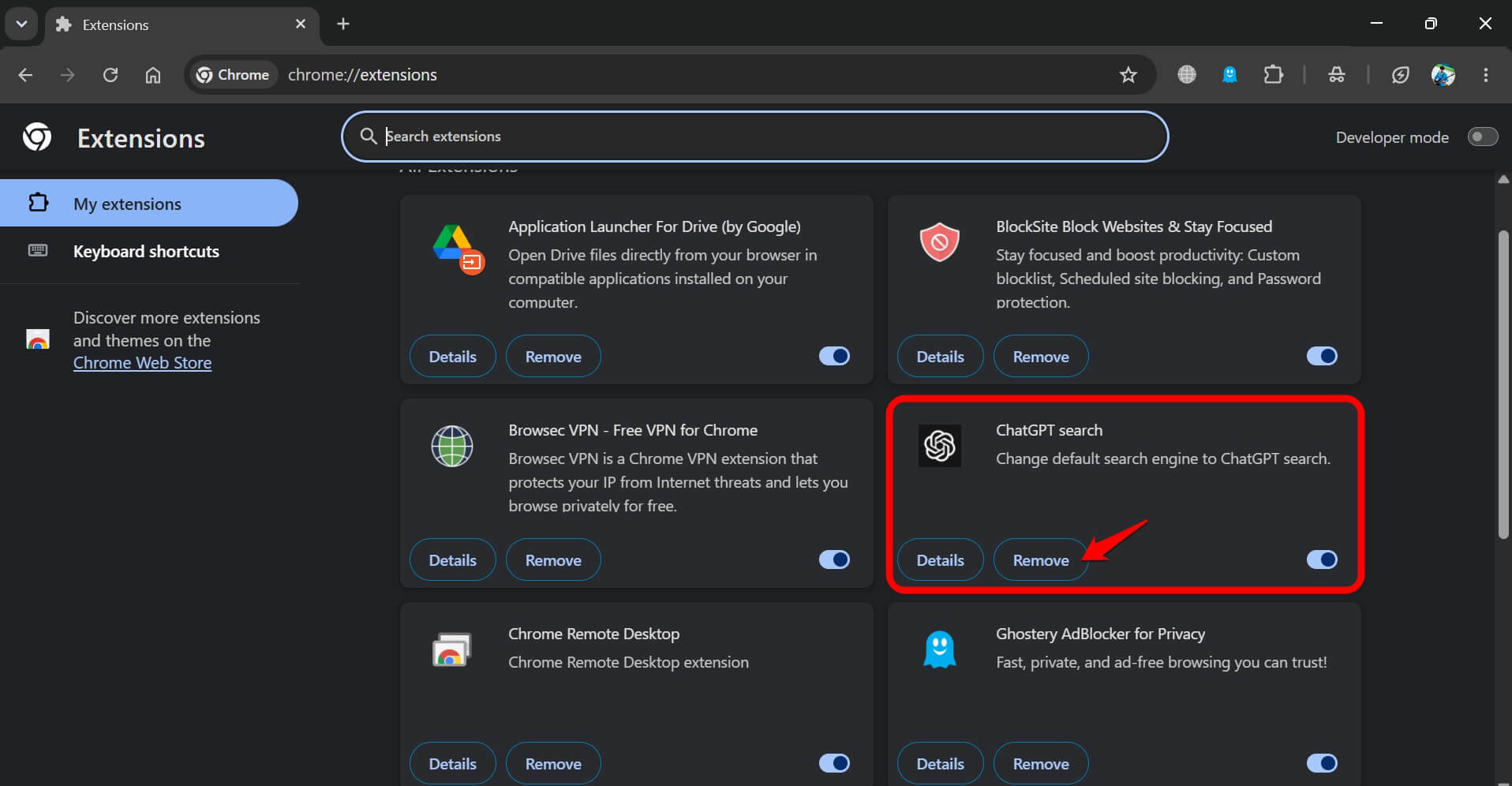Open Ghostery ghost icon in toolbar

point(1229,75)
